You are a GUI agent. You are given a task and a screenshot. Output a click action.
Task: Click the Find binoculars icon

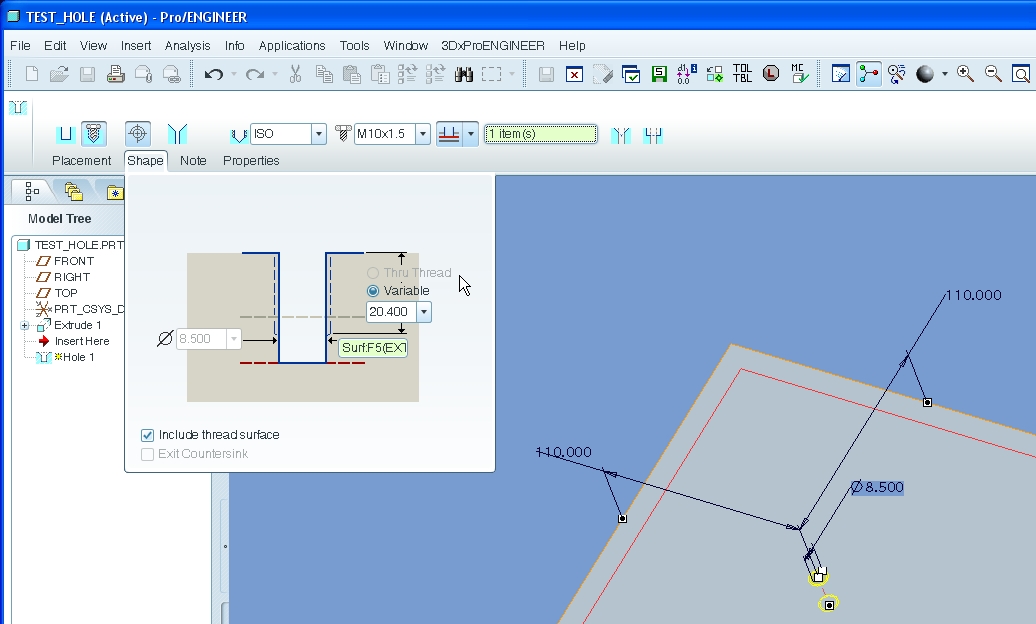point(464,73)
